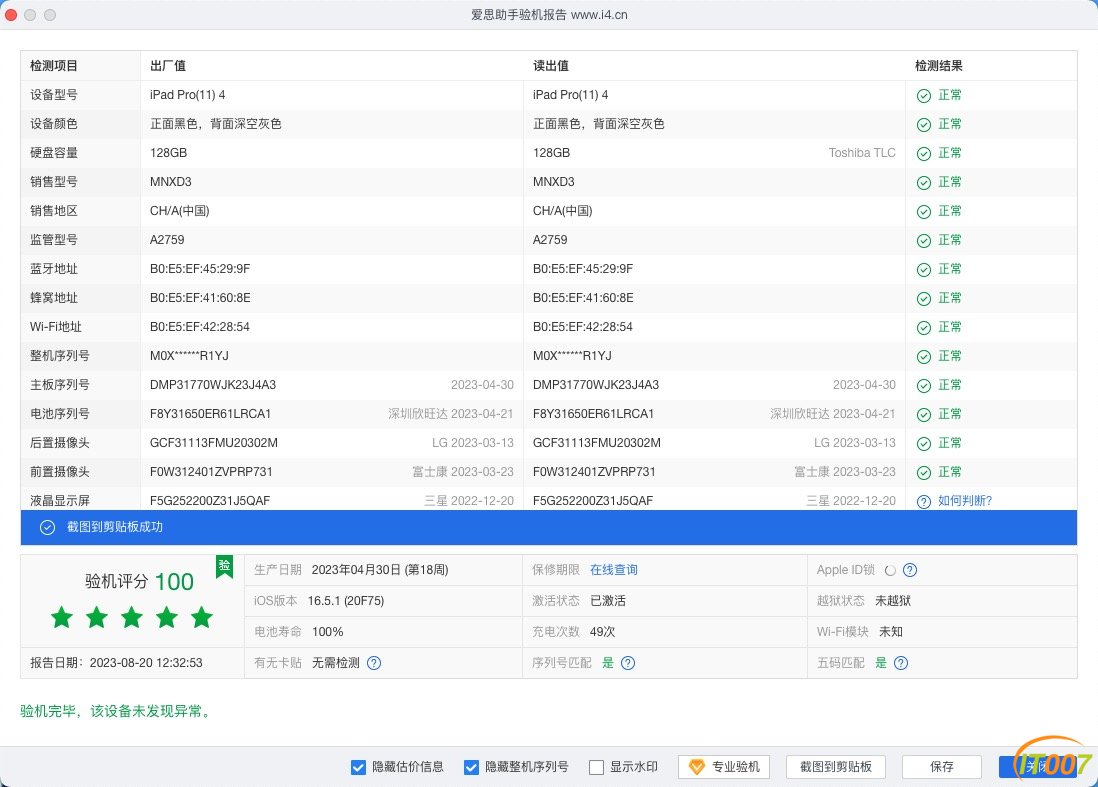The width and height of the screenshot is (1098, 787).
Task: Click the green check icon in 销售型号 row
Action: click(x=924, y=183)
